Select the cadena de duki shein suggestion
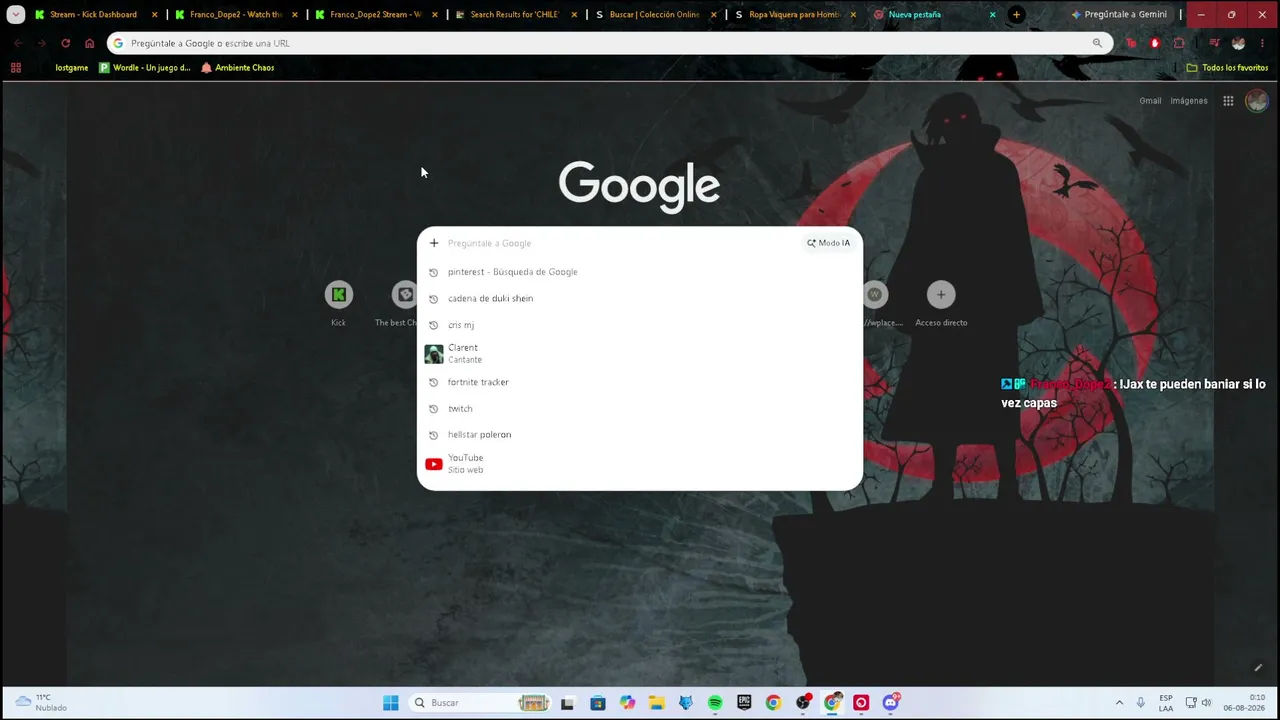 coord(640,298)
